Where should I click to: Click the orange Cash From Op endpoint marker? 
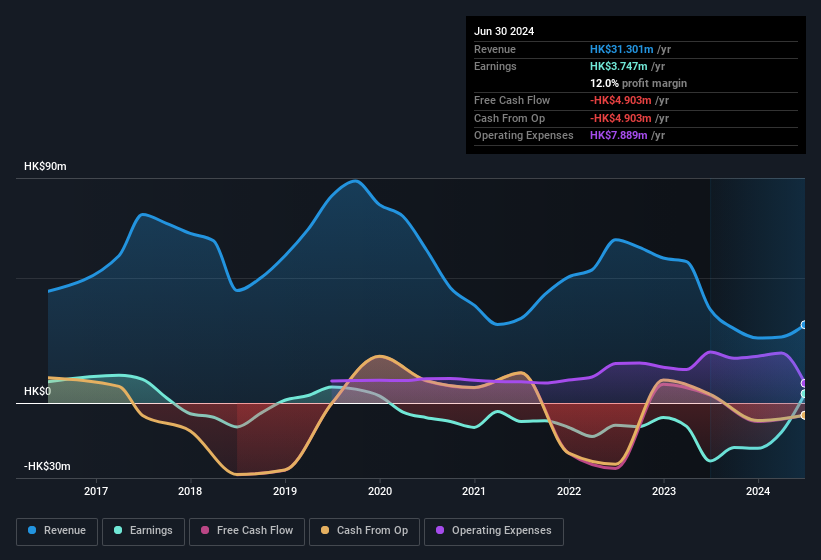(804, 415)
